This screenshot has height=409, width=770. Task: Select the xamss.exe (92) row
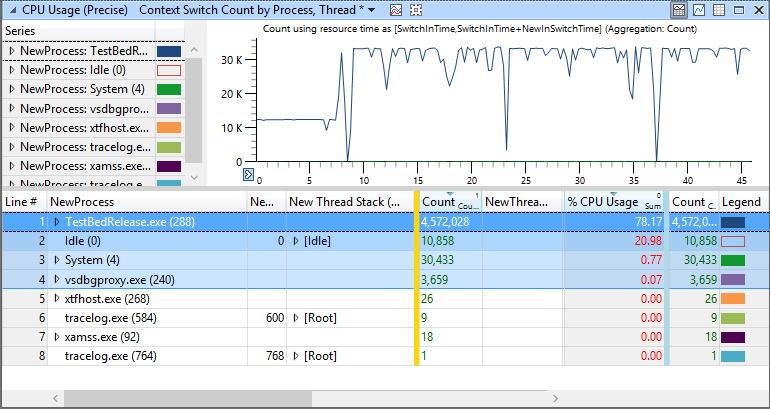coord(385,337)
